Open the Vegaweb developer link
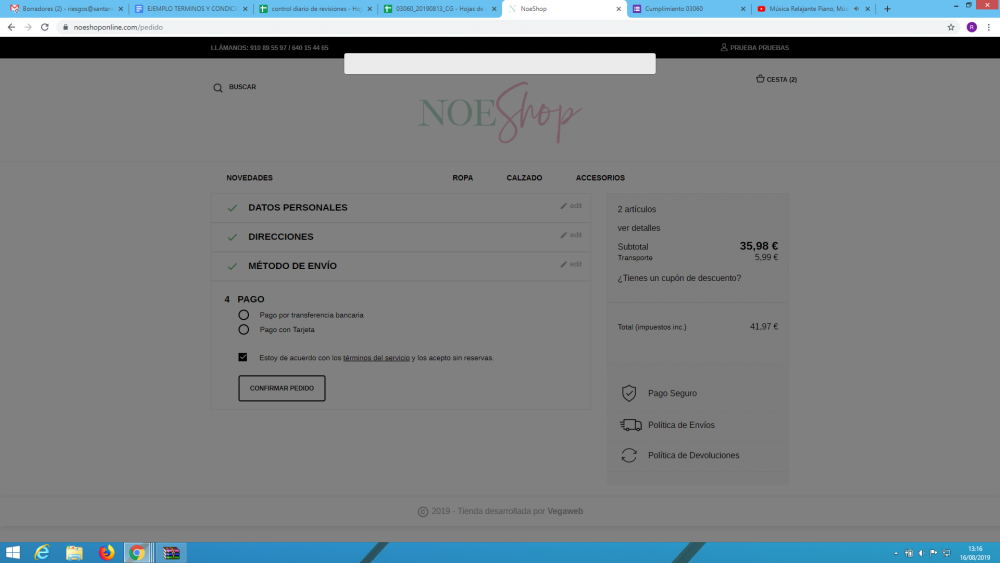This screenshot has width=1000, height=563. [x=565, y=511]
